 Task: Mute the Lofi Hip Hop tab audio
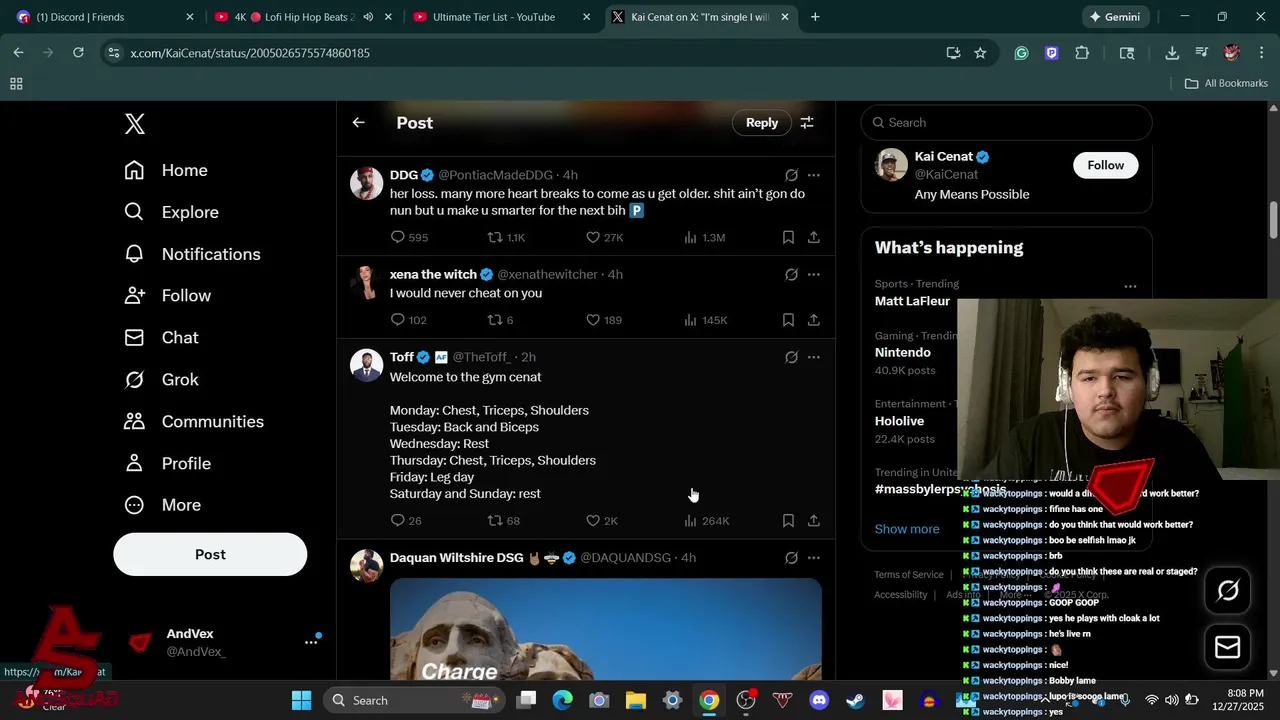tap(368, 17)
